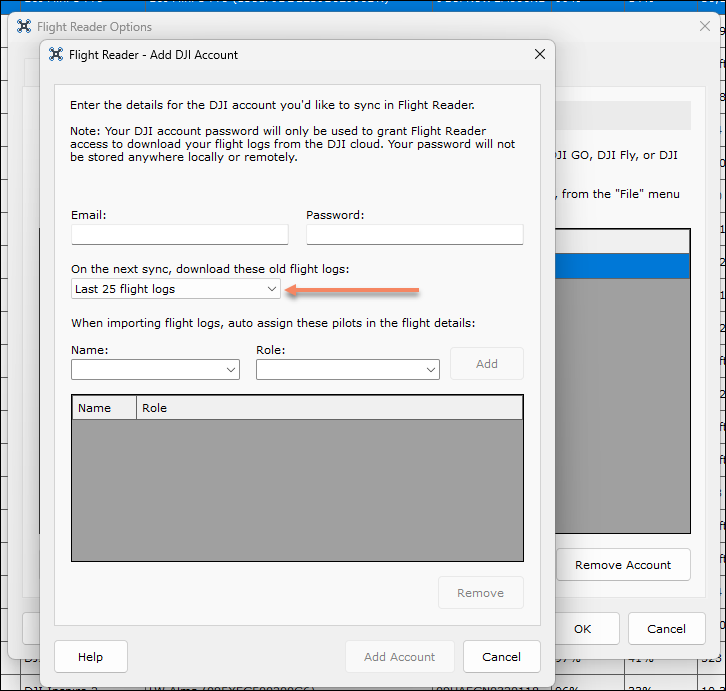Open Help for adding a DJI account

[91, 657]
